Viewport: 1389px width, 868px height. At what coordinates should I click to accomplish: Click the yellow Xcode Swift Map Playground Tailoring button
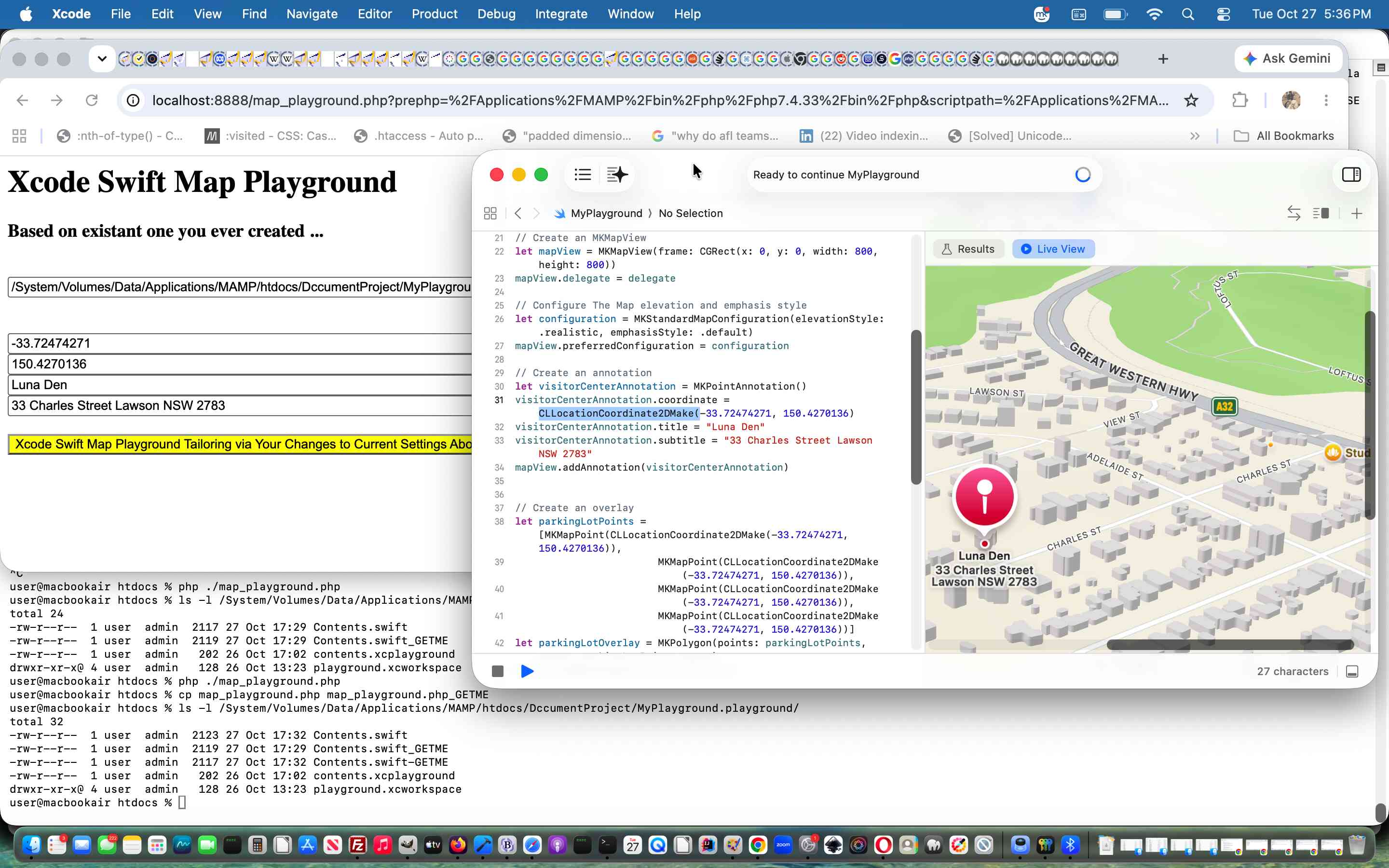pos(240,444)
